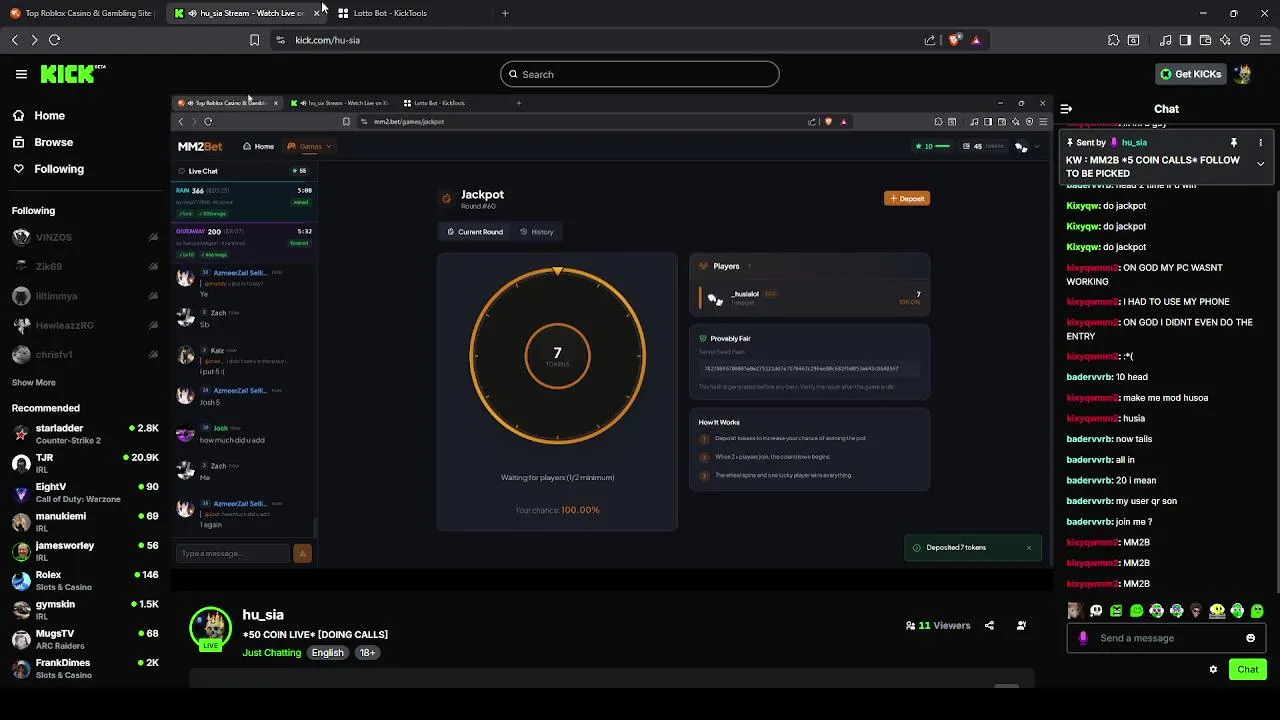
Task: Click hu_sia streamer avatar
Action: pos(211,627)
